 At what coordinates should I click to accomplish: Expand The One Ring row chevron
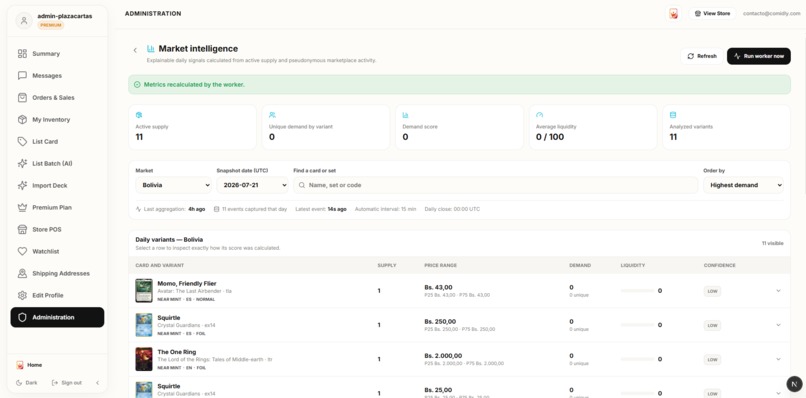click(778, 359)
